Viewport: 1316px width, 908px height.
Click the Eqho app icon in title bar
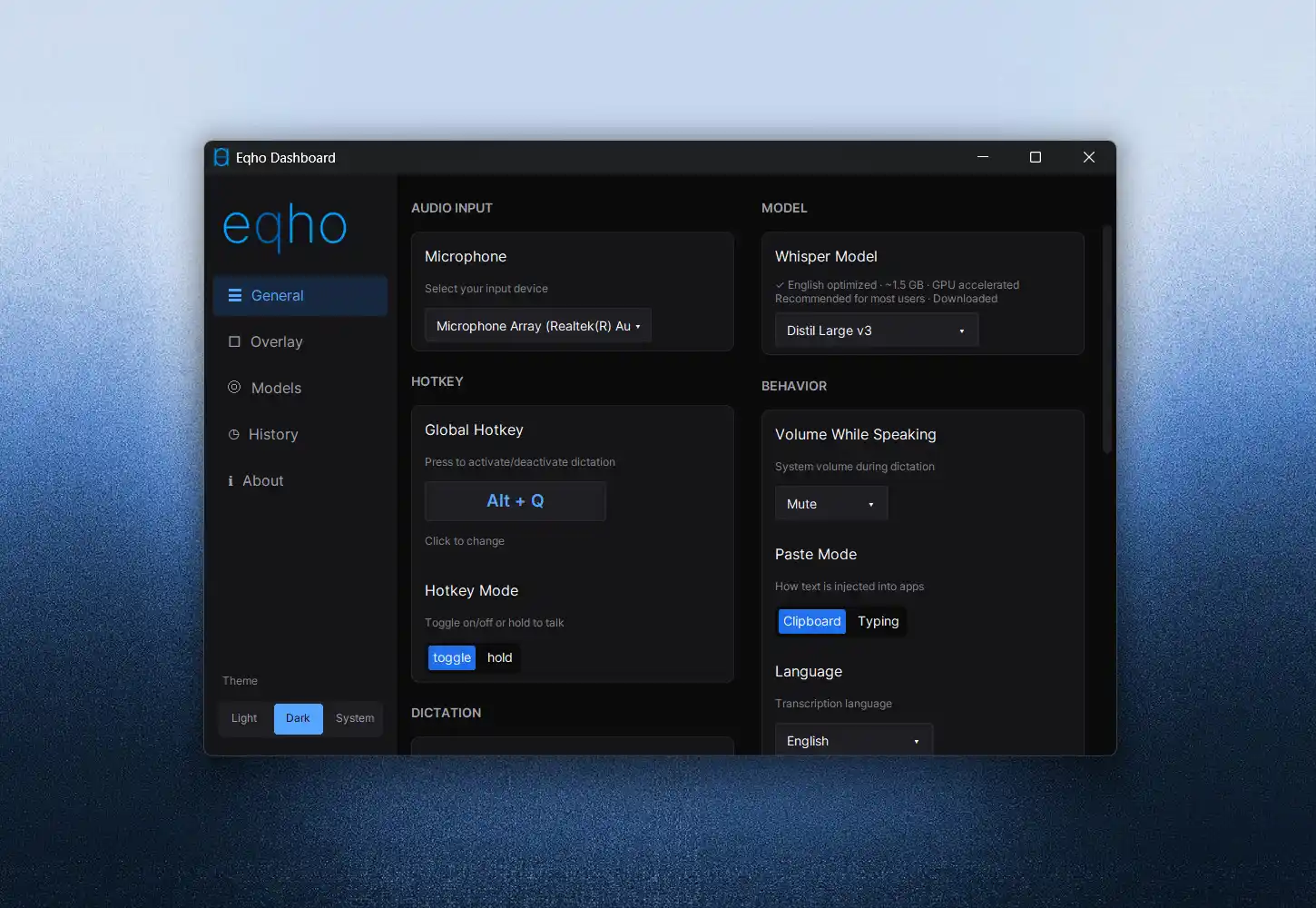pyautogui.click(x=221, y=157)
